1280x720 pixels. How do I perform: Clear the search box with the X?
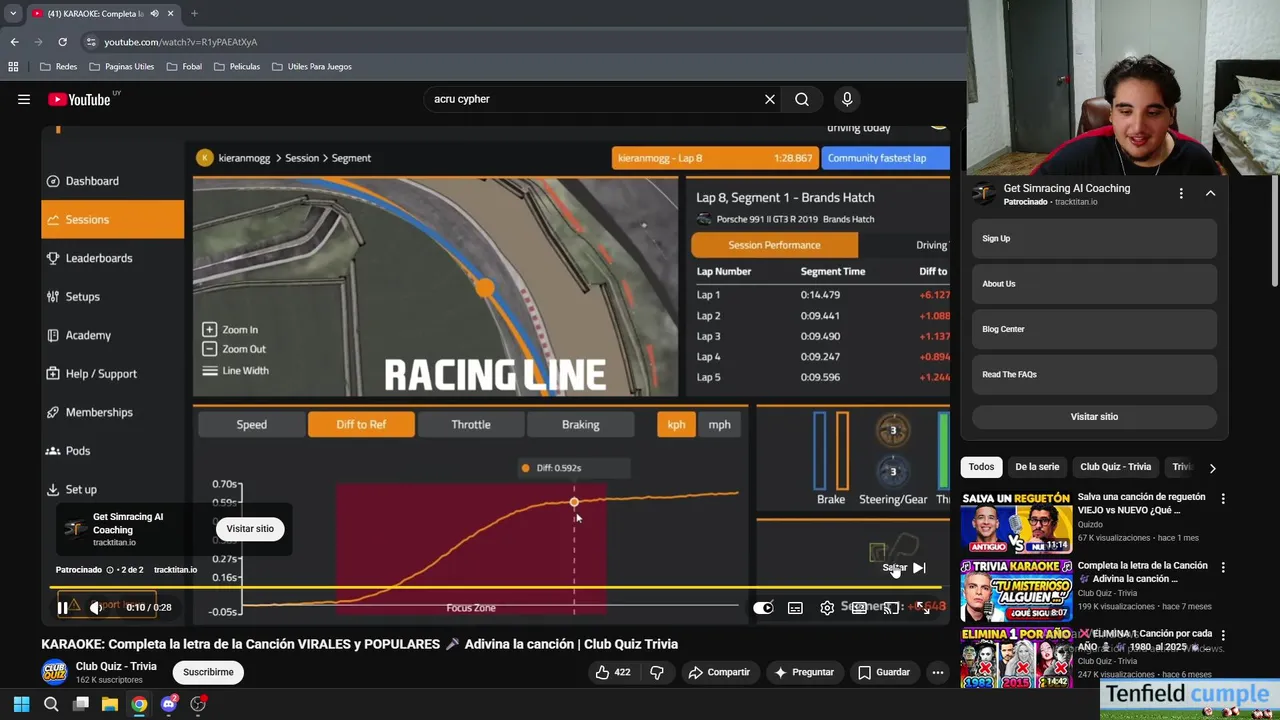pyautogui.click(x=770, y=99)
